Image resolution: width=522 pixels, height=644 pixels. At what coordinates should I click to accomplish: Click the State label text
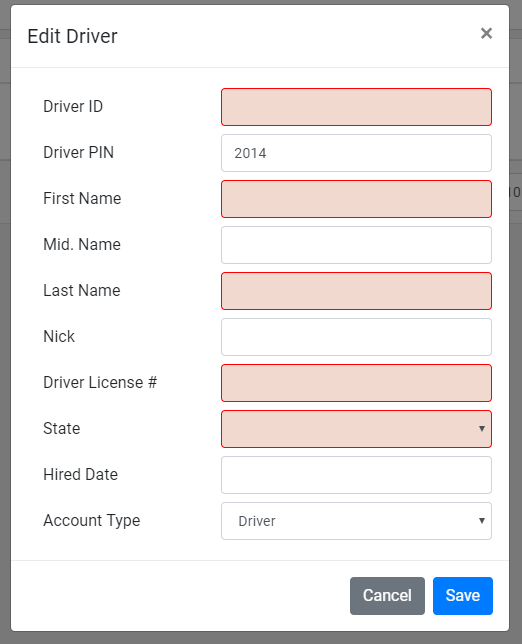[62, 428]
